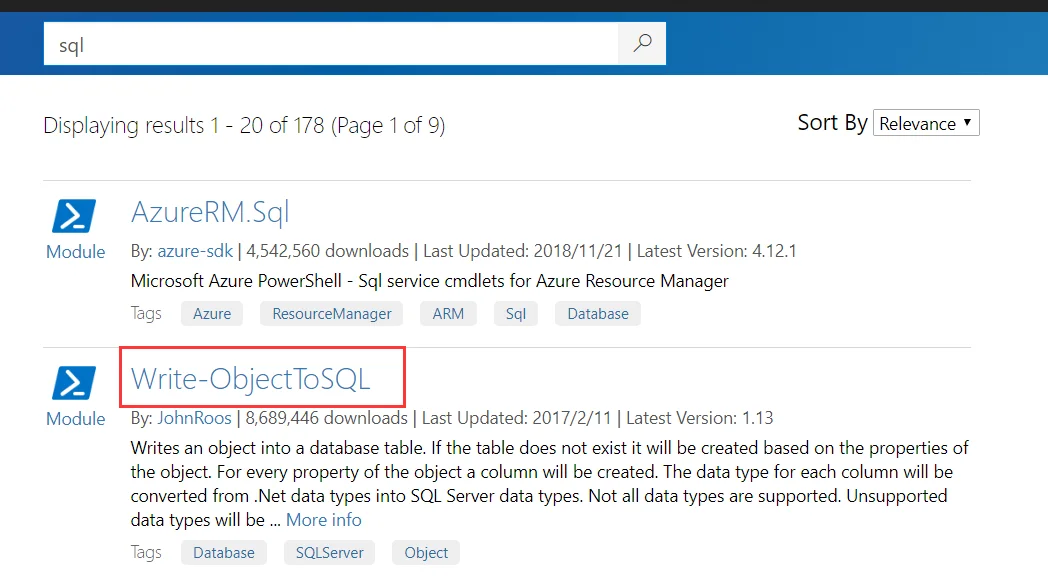Viewport: 1048px width, 584px height.
Task: Click the "4,542,560 downloads" text
Action: pos(328,251)
